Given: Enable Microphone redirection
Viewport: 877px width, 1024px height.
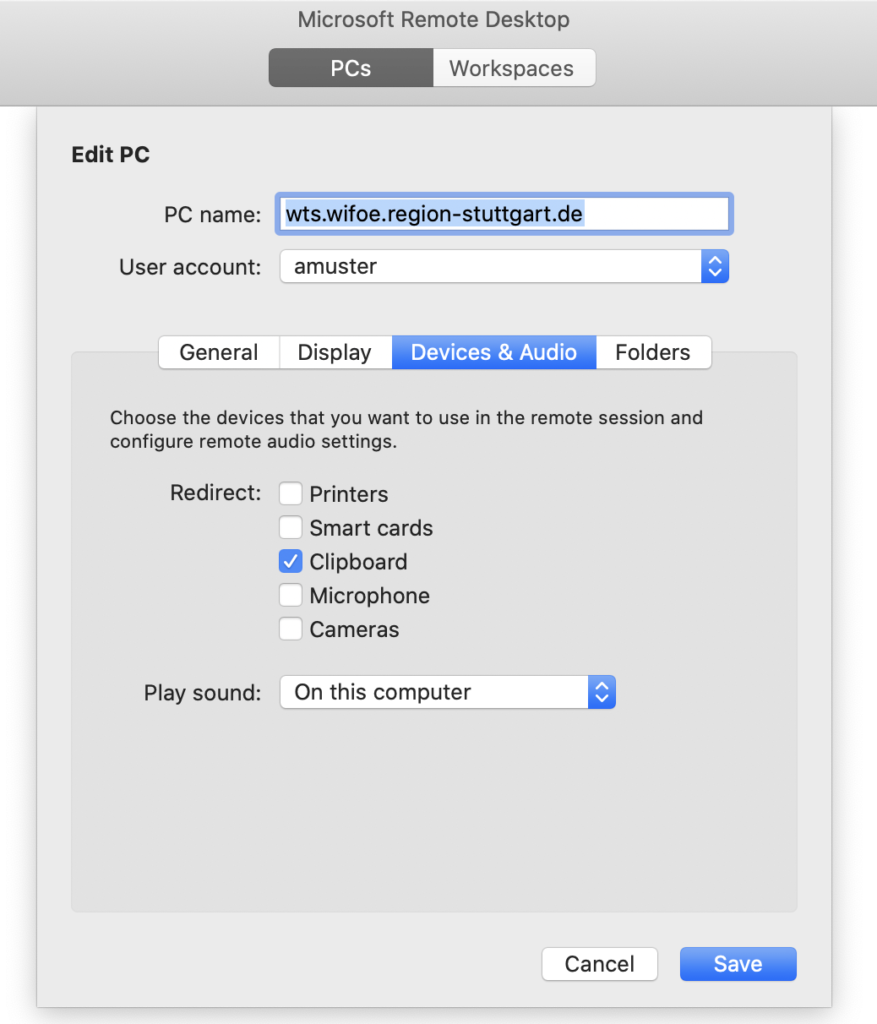Looking at the screenshot, I should tap(291, 596).
